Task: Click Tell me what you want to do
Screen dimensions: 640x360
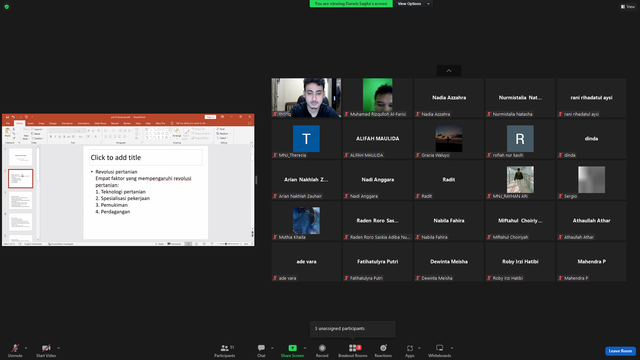Action: click(188, 123)
